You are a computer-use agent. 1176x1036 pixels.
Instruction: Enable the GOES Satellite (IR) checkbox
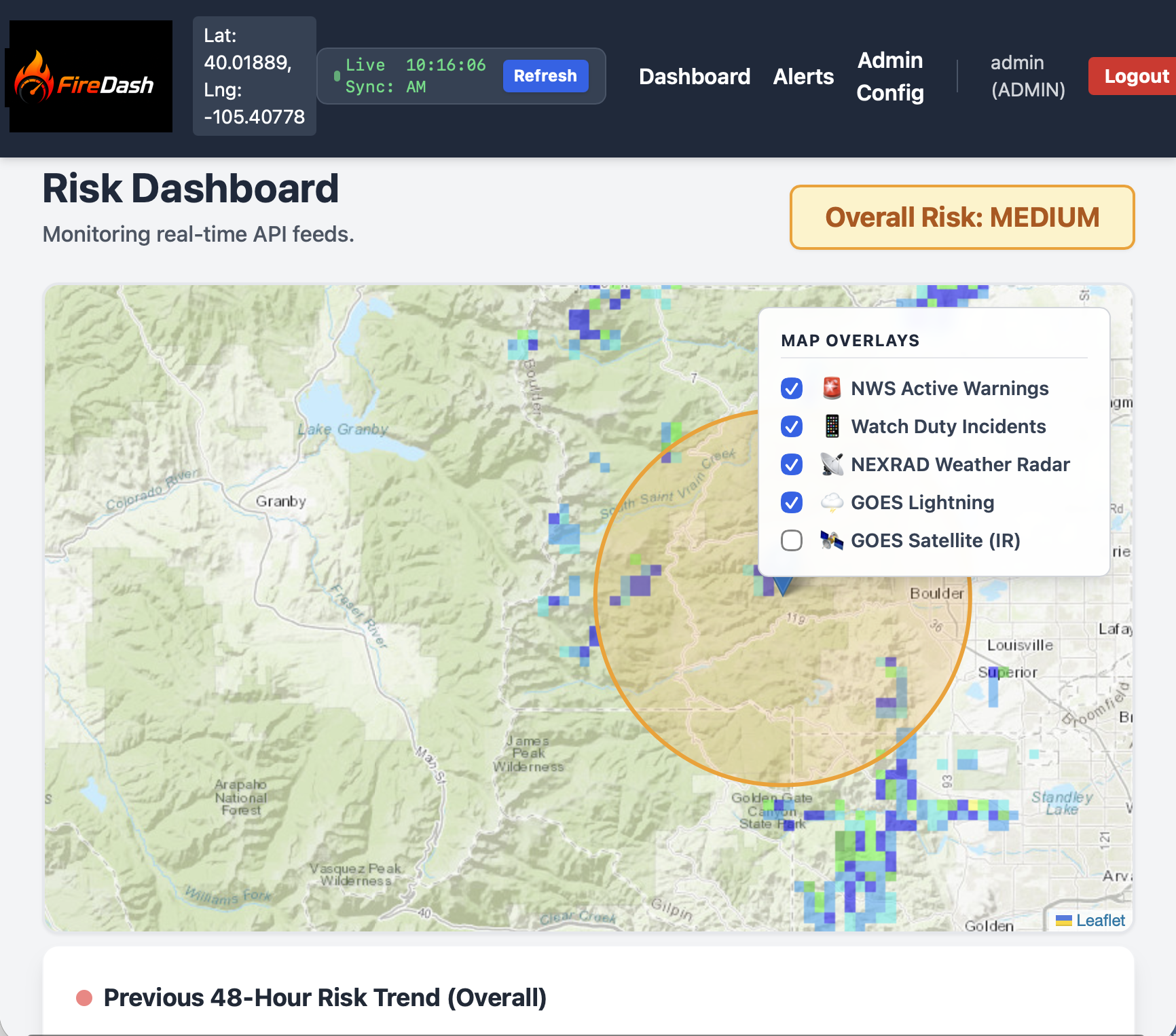coord(792,540)
